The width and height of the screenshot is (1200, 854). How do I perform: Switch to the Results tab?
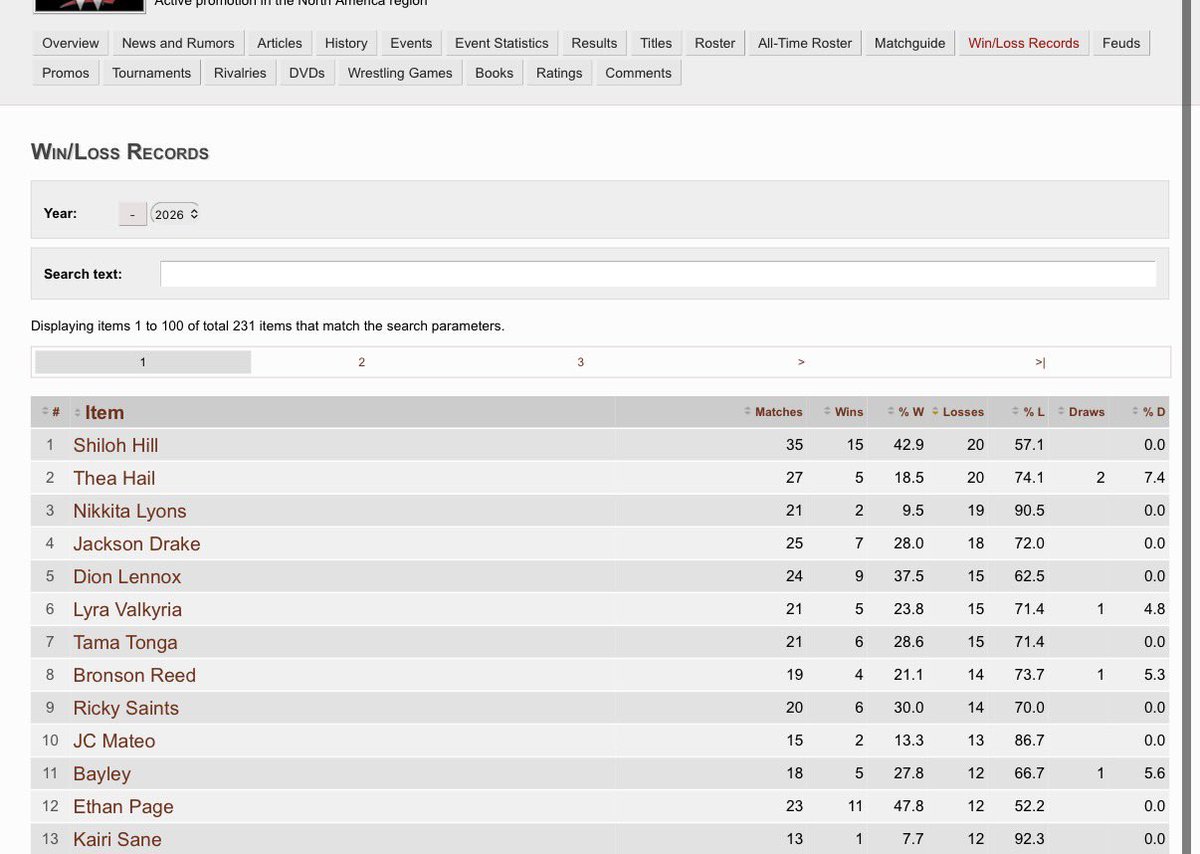[x=594, y=43]
